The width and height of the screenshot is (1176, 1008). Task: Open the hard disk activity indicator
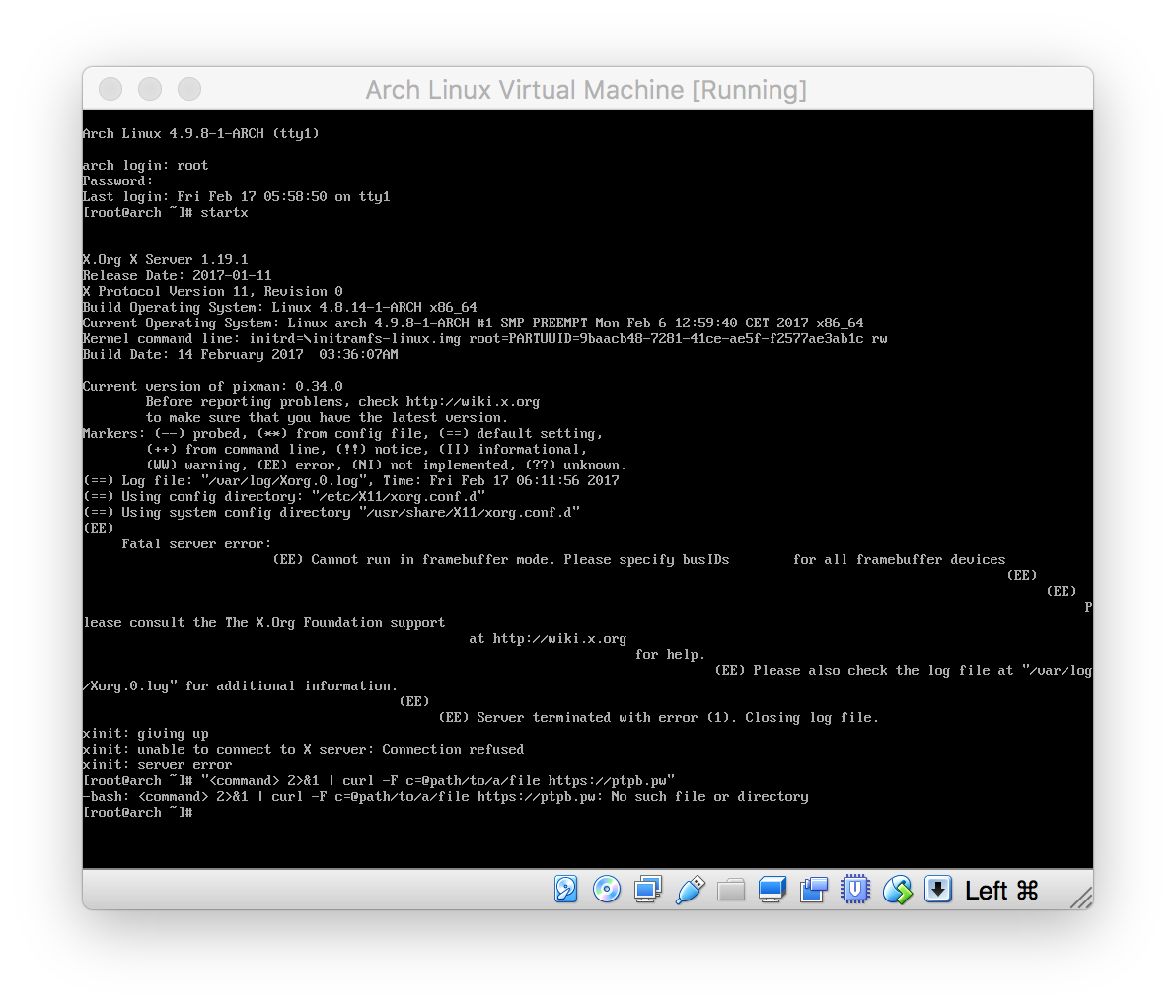(566, 890)
